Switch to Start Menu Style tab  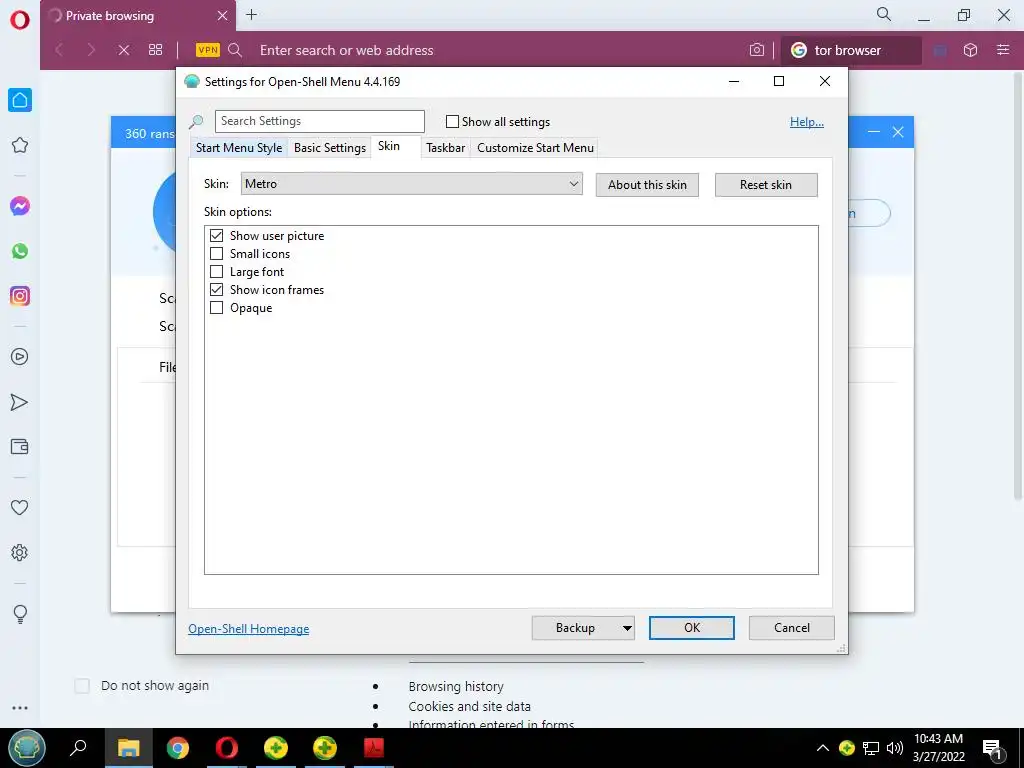tap(239, 148)
